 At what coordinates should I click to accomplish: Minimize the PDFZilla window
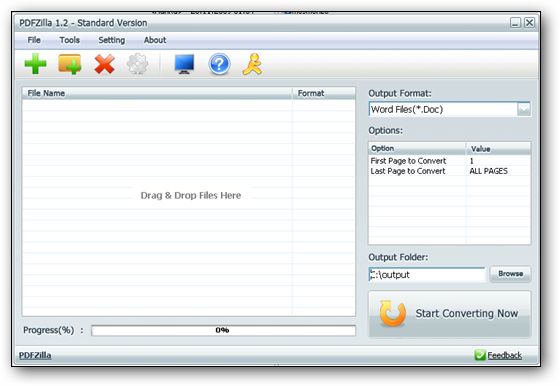(x=515, y=23)
